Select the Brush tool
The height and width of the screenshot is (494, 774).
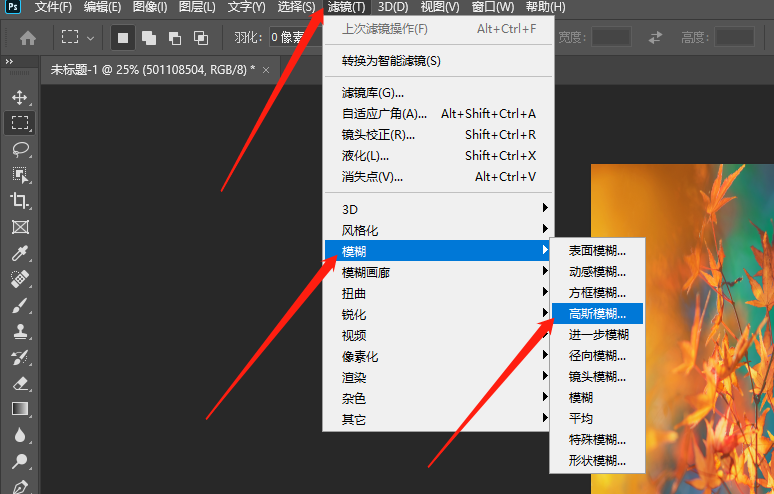pyautogui.click(x=20, y=305)
